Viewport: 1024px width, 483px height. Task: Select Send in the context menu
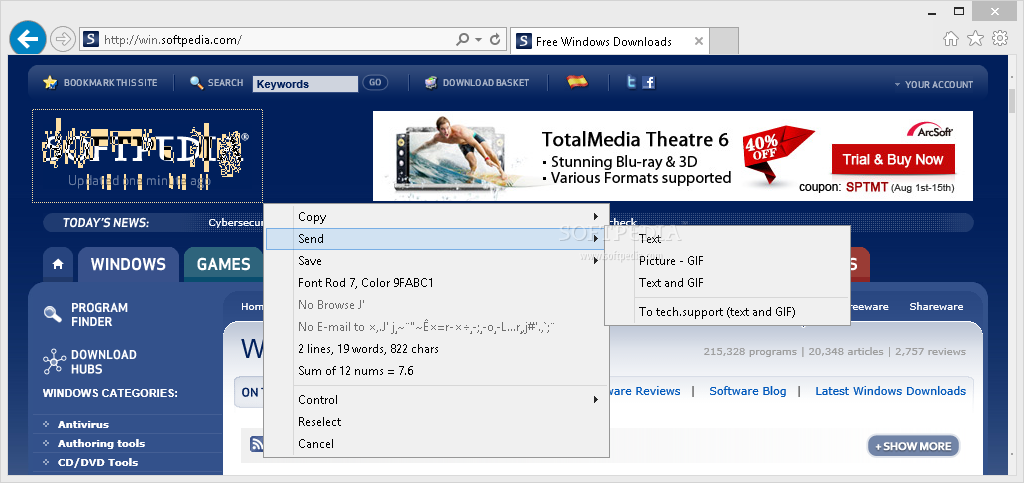point(436,239)
